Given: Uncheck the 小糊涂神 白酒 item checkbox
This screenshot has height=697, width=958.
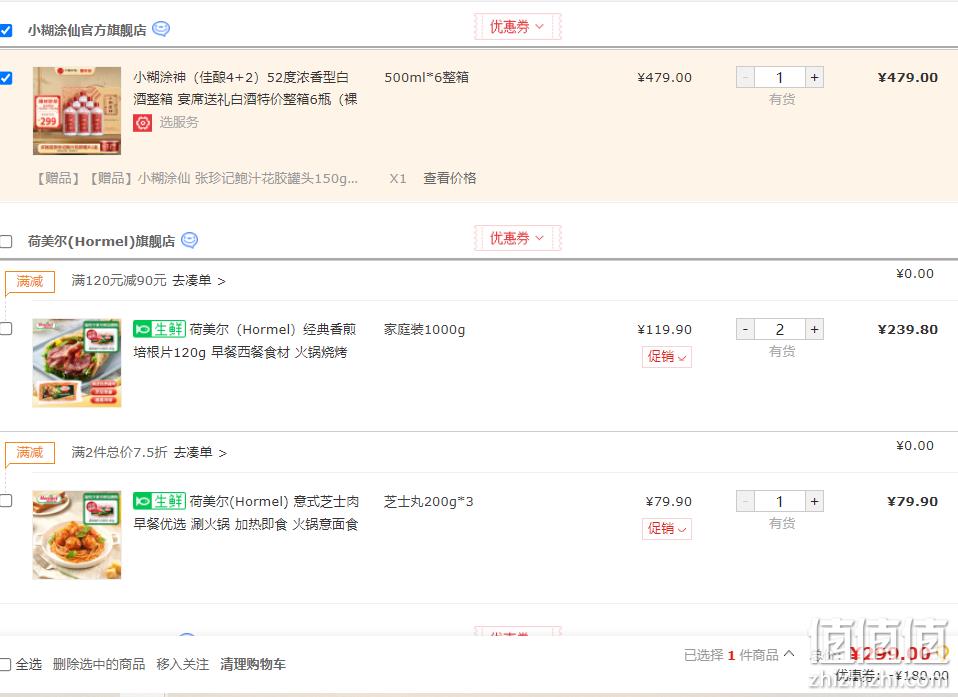Looking at the screenshot, I should 6,78.
